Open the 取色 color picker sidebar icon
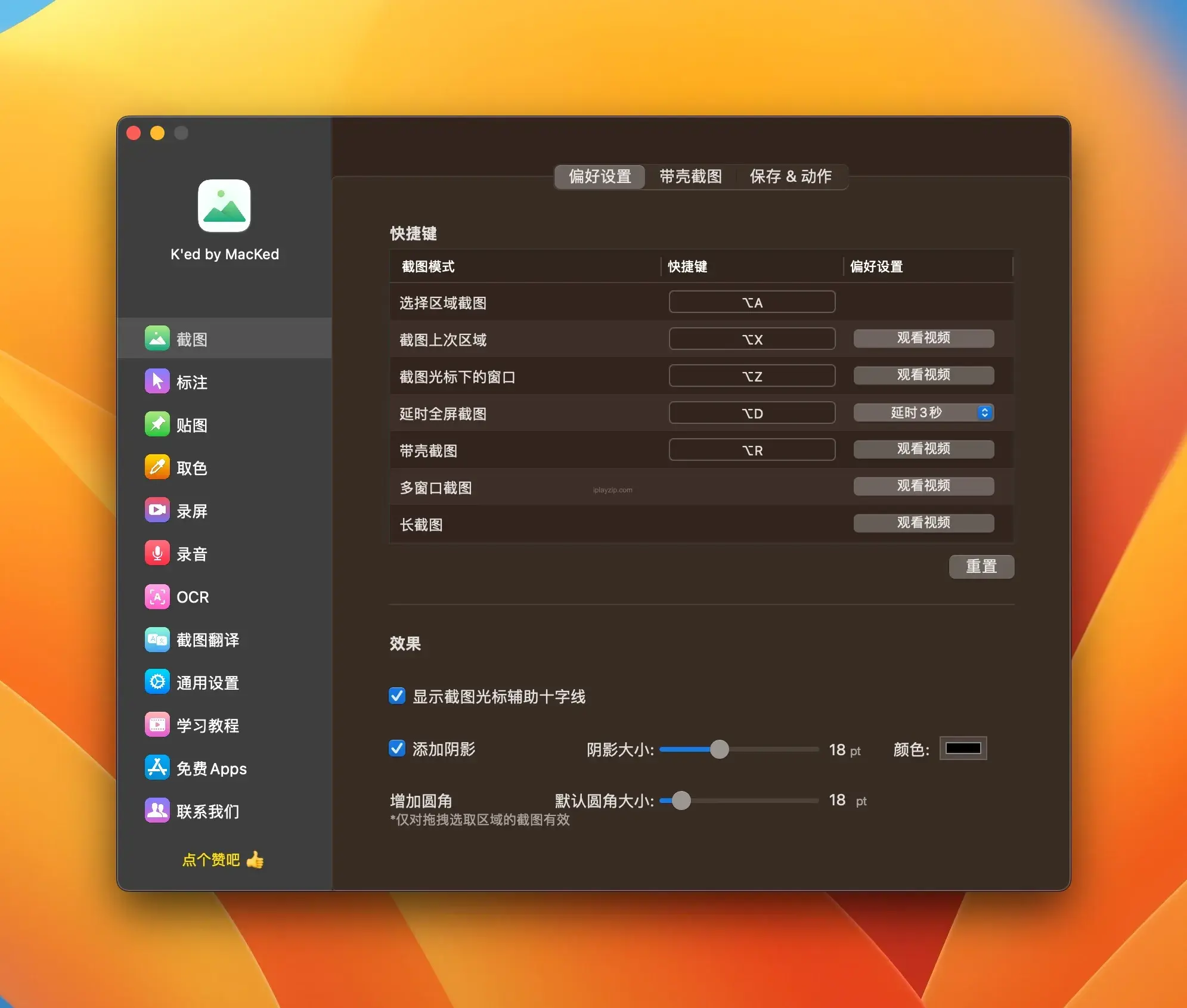The width and height of the screenshot is (1187, 1008). point(157,467)
